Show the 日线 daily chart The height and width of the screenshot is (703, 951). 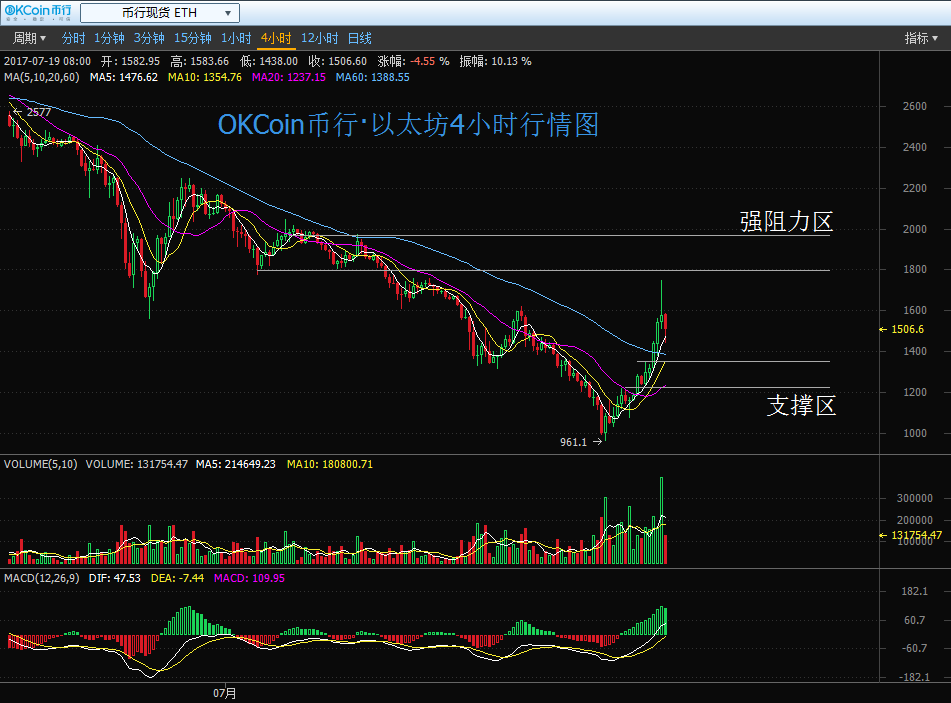click(x=360, y=38)
